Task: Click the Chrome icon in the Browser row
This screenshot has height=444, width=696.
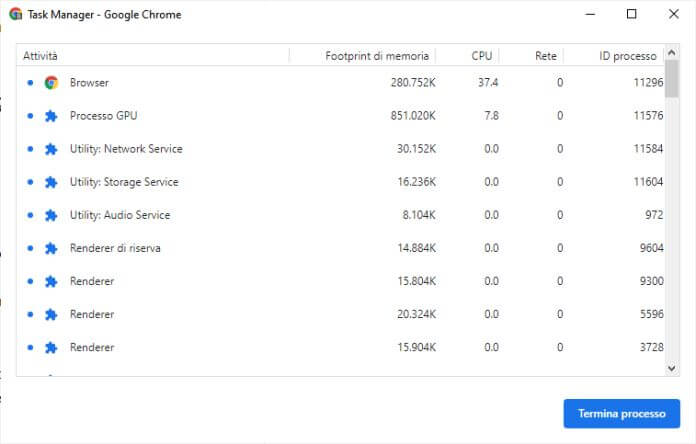Action: [51, 83]
